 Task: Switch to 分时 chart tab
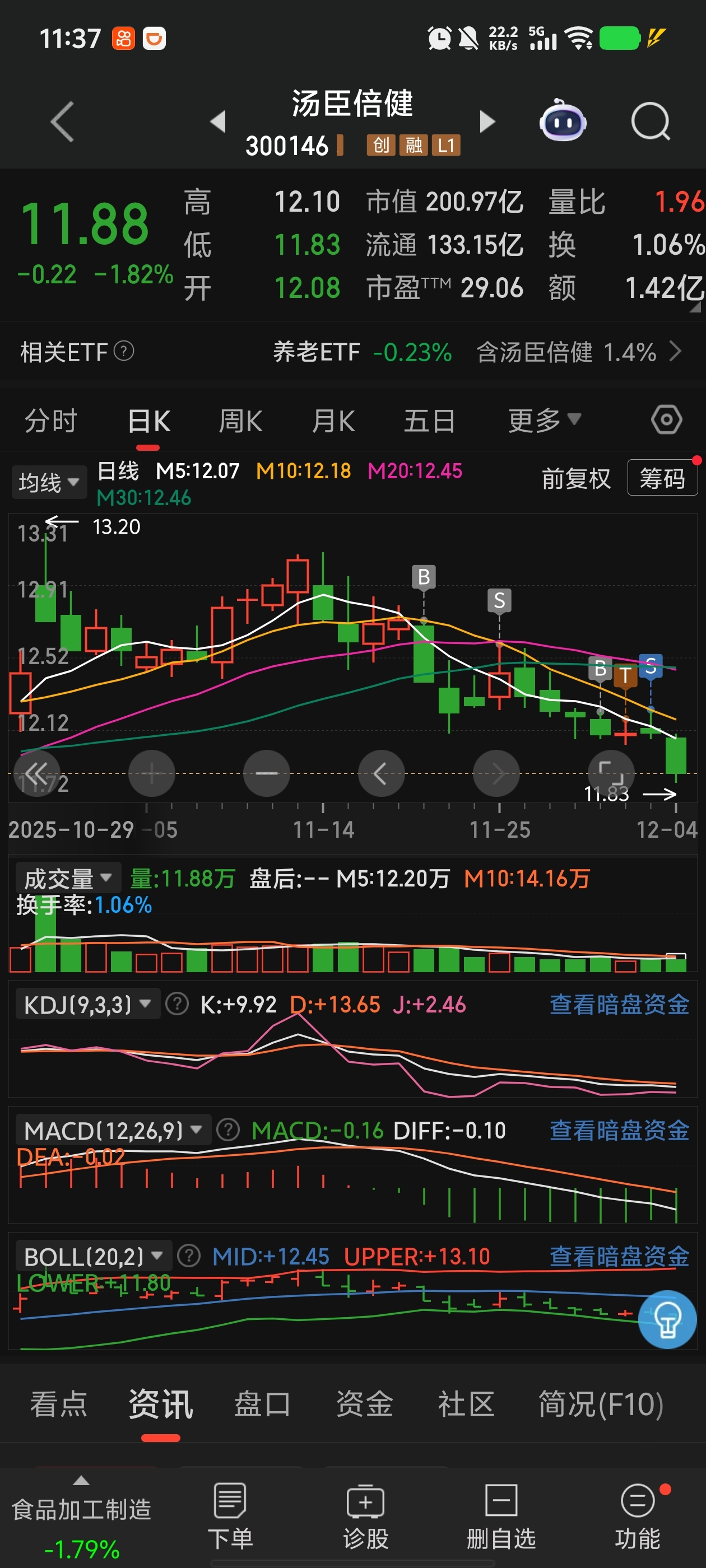50,421
